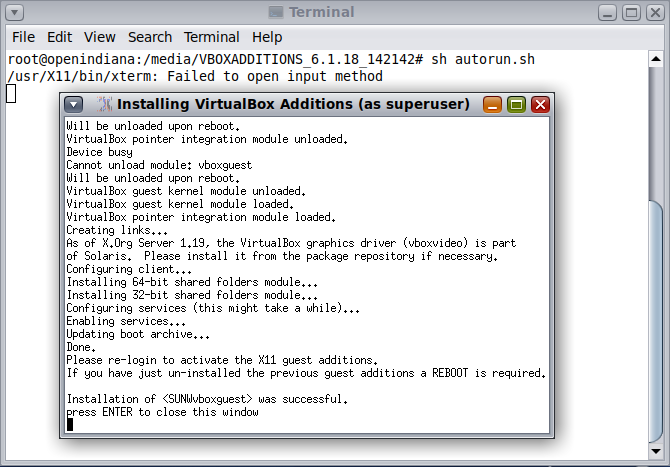Click 'Installing 64-bit shared folders module...' line

tap(192, 282)
